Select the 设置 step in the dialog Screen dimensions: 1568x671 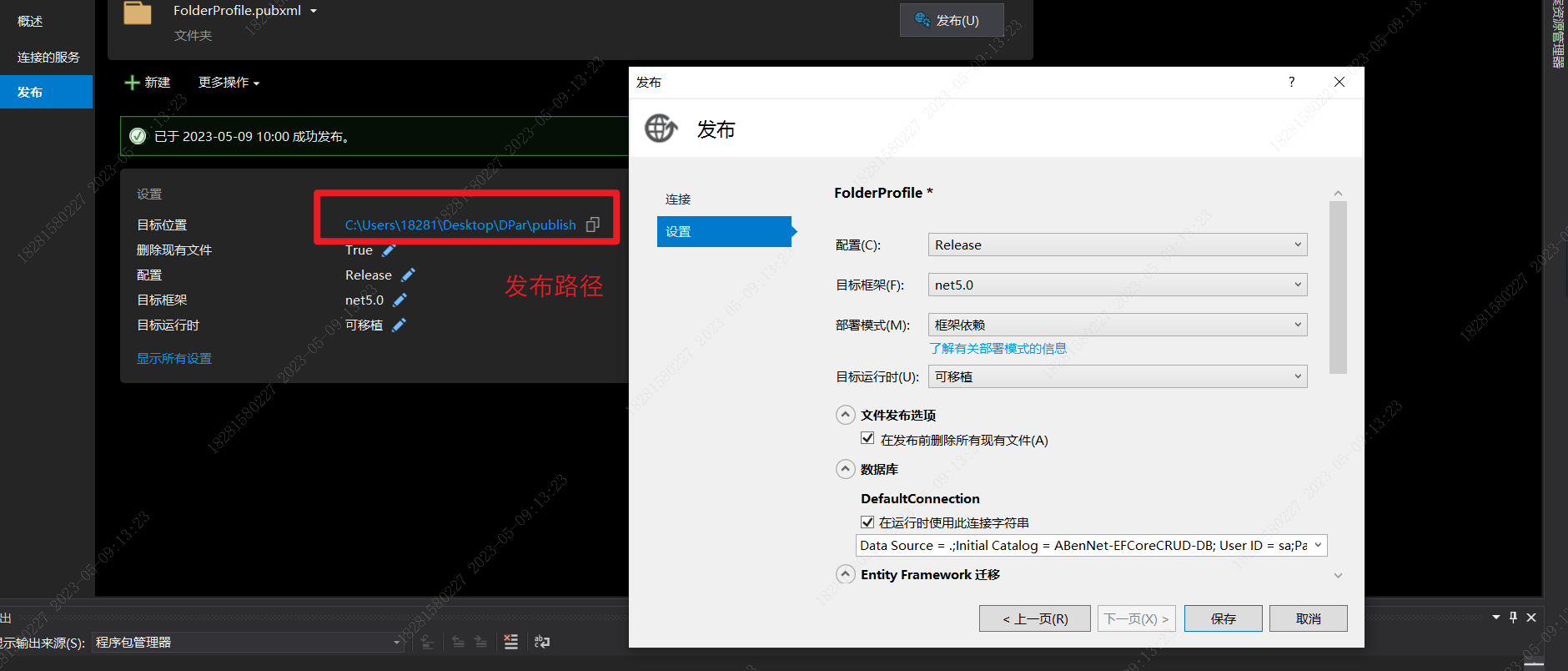(723, 231)
